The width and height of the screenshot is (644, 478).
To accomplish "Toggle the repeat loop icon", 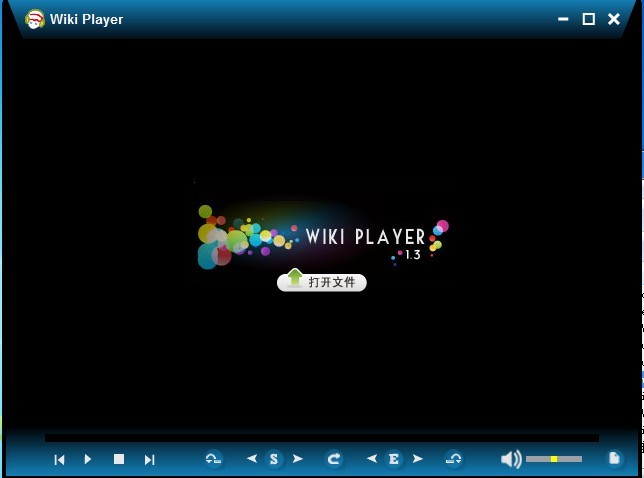I will tap(334, 459).
